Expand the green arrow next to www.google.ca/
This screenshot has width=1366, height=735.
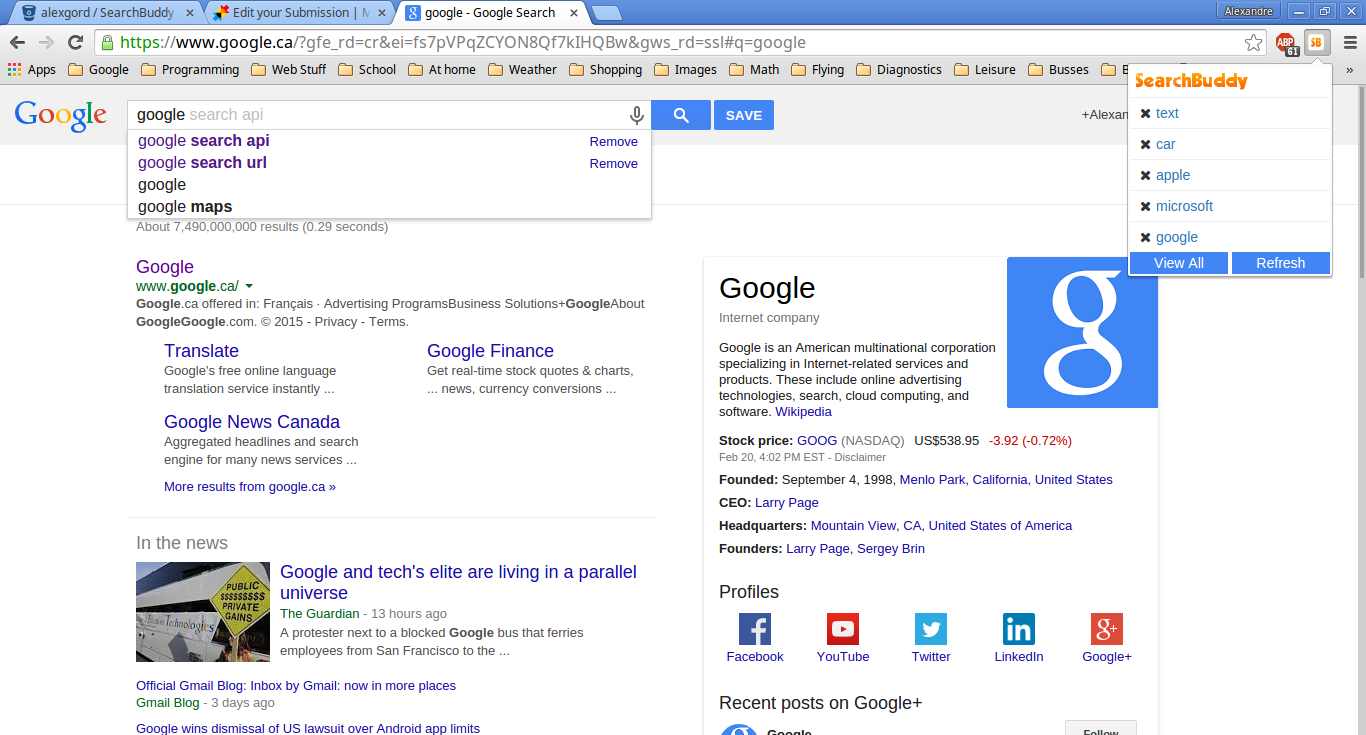[249, 286]
